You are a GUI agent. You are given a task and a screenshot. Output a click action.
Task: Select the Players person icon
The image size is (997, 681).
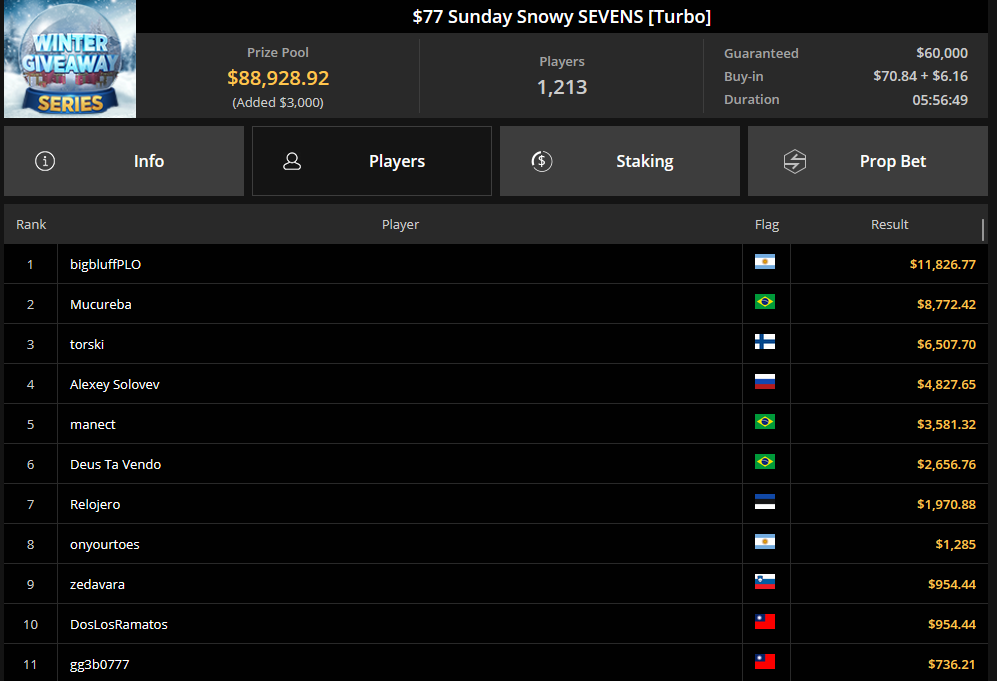291,160
